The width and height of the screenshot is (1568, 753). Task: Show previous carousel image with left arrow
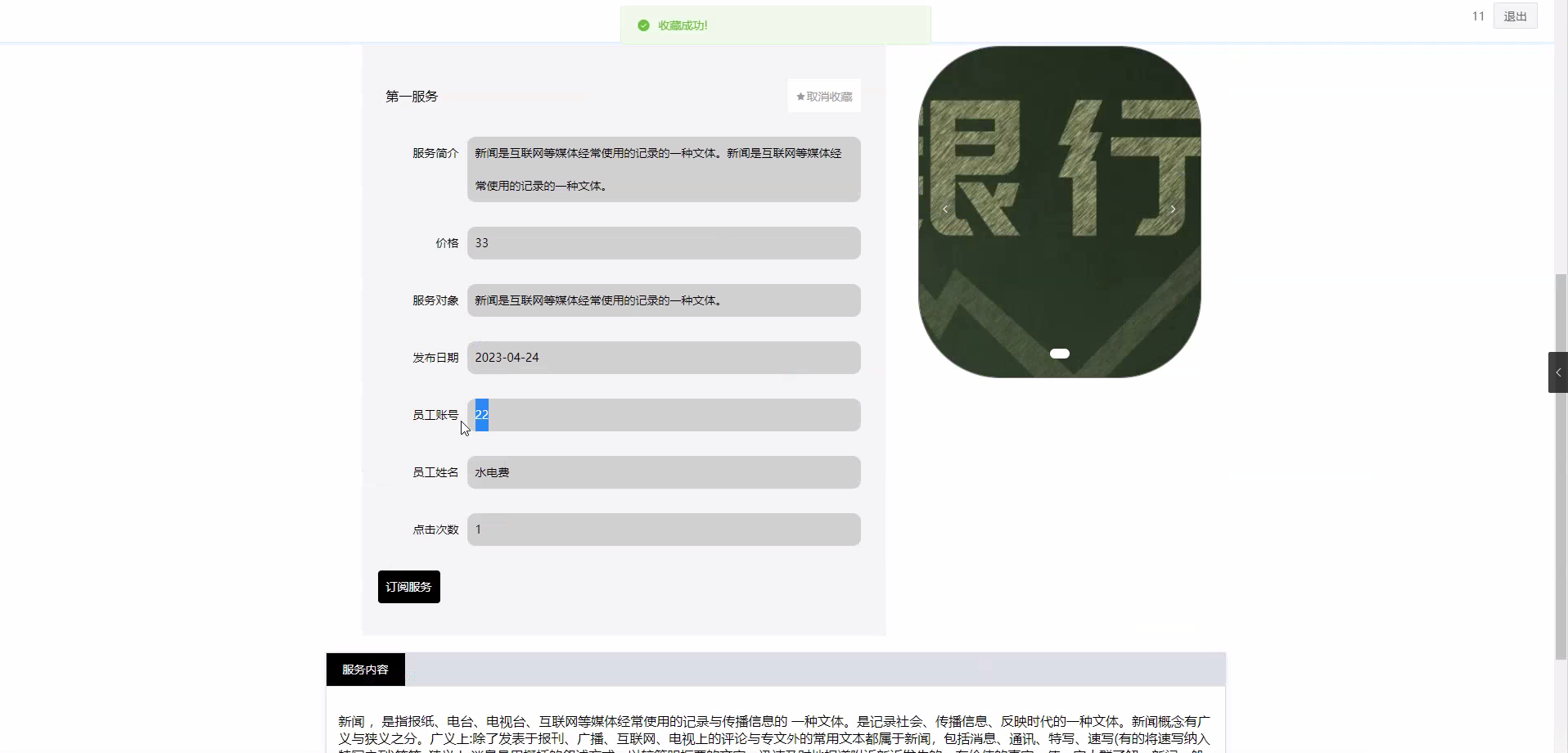(x=945, y=210)
